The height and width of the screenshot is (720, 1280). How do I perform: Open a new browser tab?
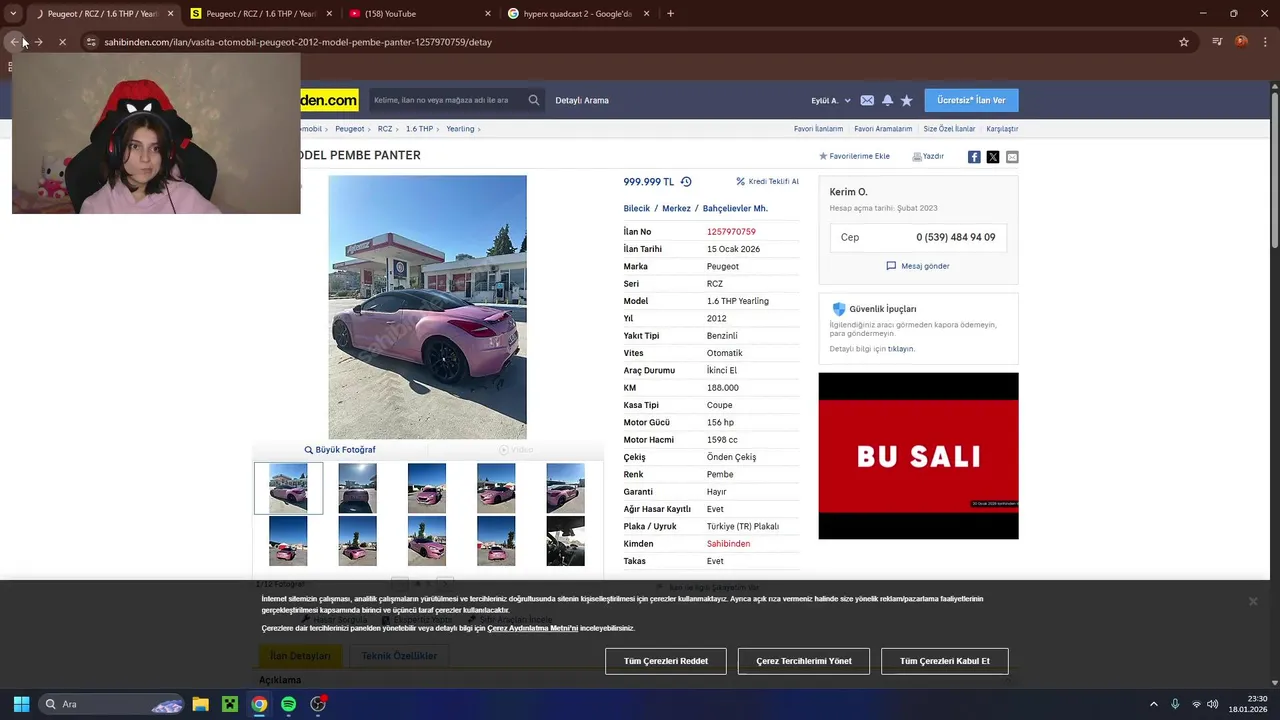[670, 14]
